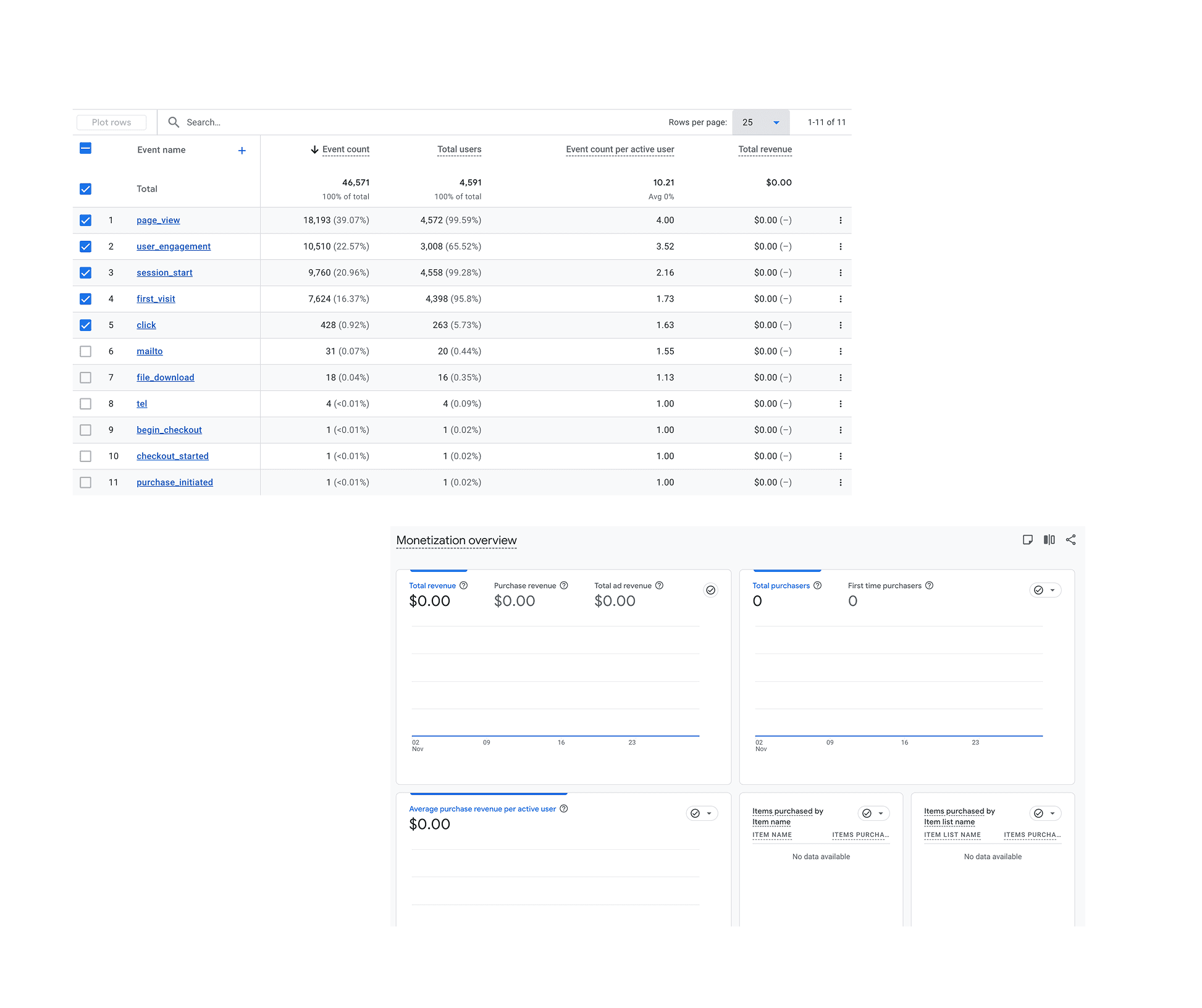Click help icon next to Total purchasers
1202x1008 pixels.
pos(818,586)
